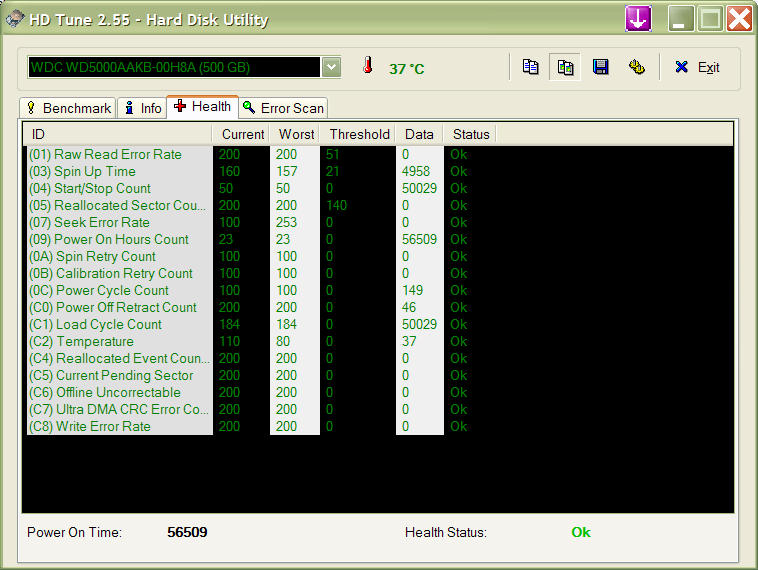The height and width of the screenshot is (570, 758).
Task: Copy text to clipboard toolbar icon
Action: [x=530, y=67]
